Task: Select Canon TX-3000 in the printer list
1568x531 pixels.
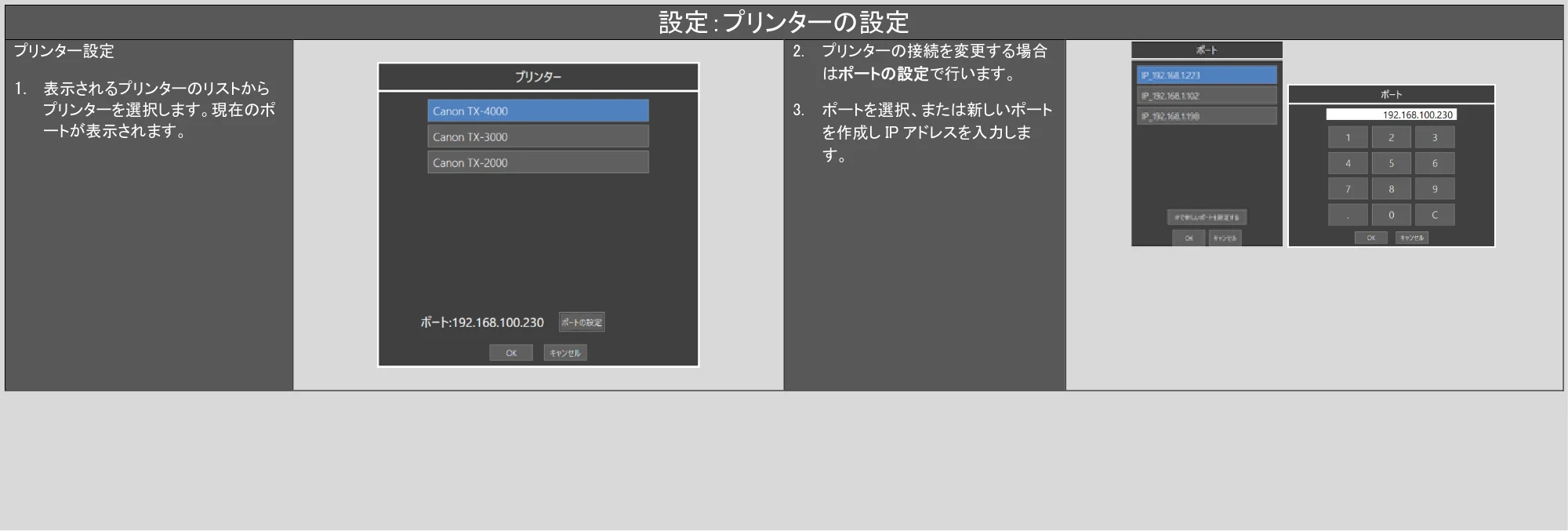Action: (538, 136)
